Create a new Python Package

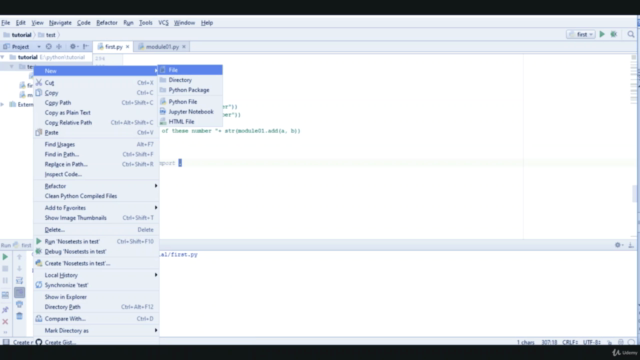point(190,90)
